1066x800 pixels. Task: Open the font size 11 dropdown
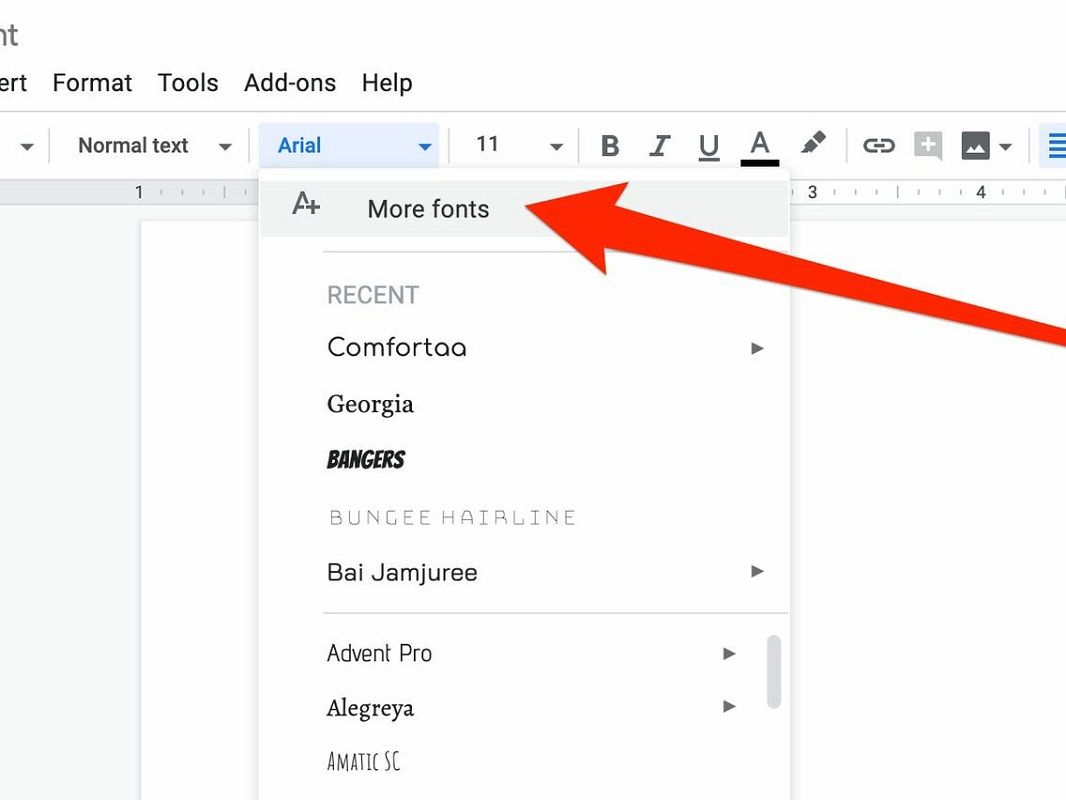pos(518,146)
